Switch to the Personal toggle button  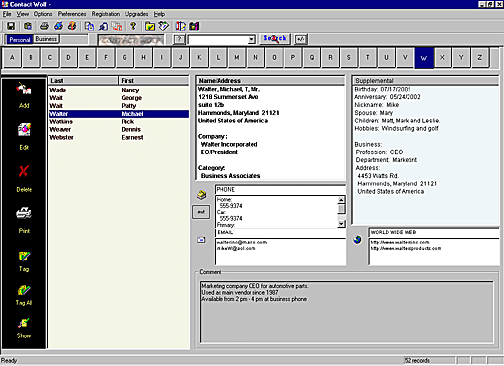(x=20, y=40)
